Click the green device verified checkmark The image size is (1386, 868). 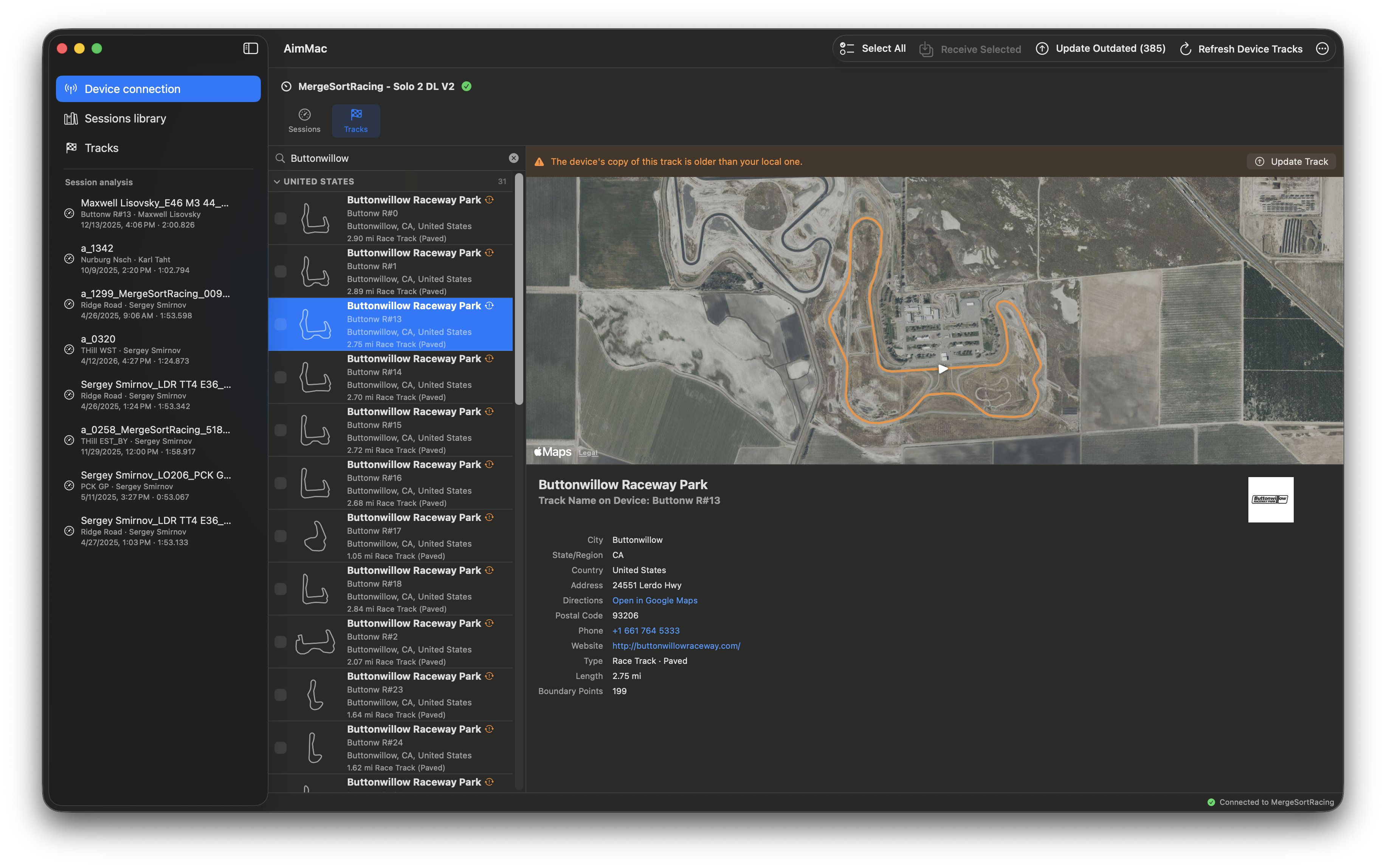[x=467, y=86]
